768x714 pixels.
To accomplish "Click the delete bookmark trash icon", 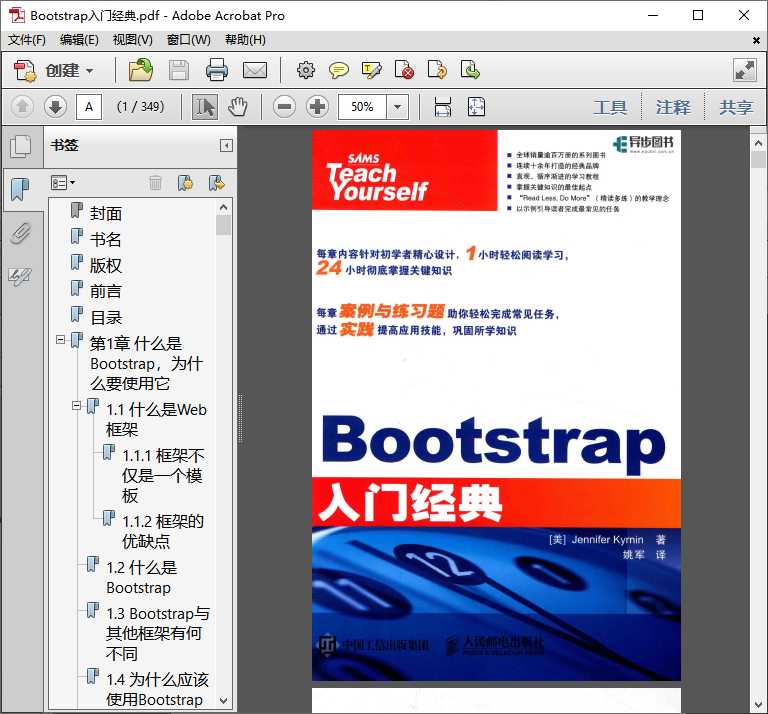I will 155,183.
